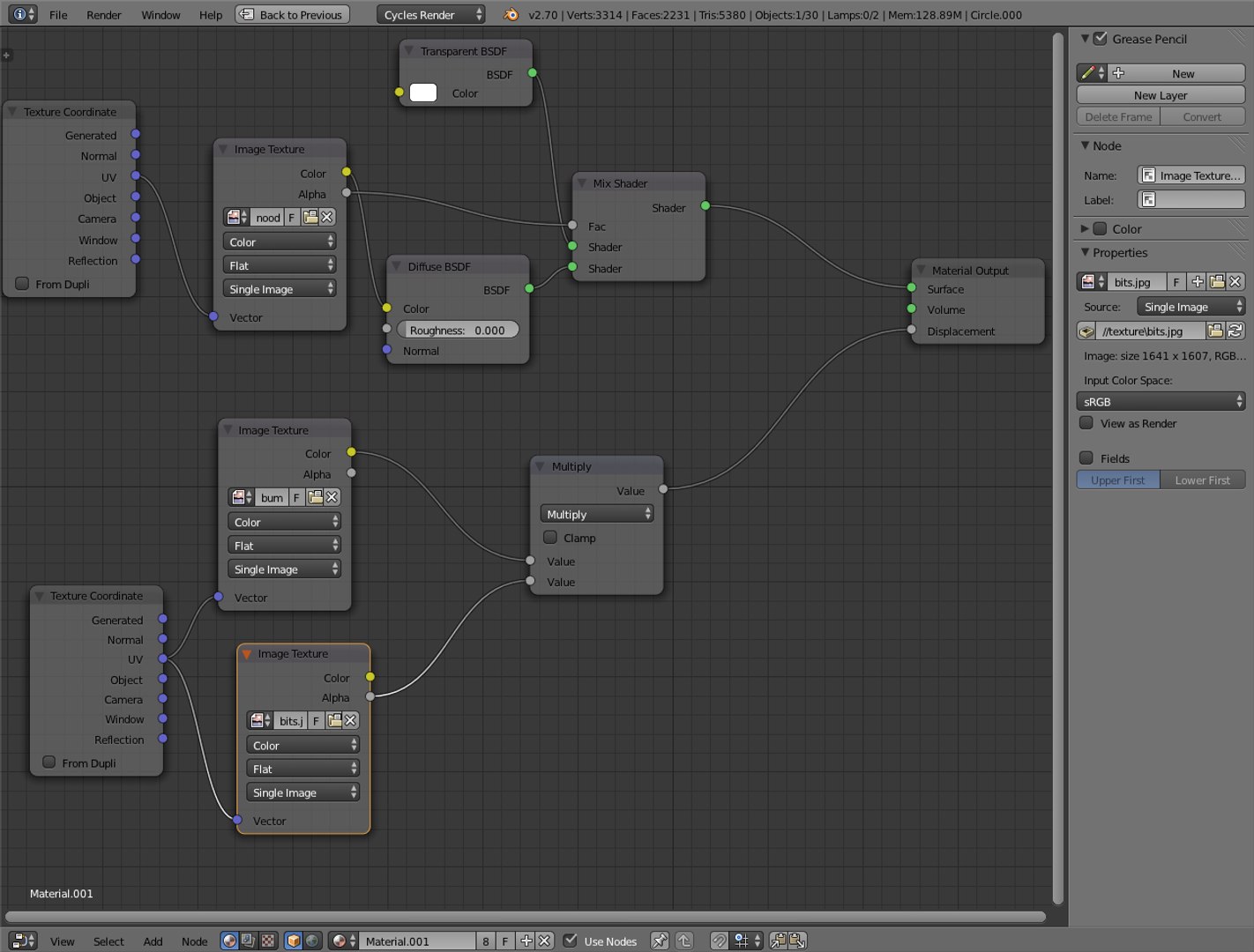Enable Fields checkbox

pyautogui.click(x=1086, y=457)
